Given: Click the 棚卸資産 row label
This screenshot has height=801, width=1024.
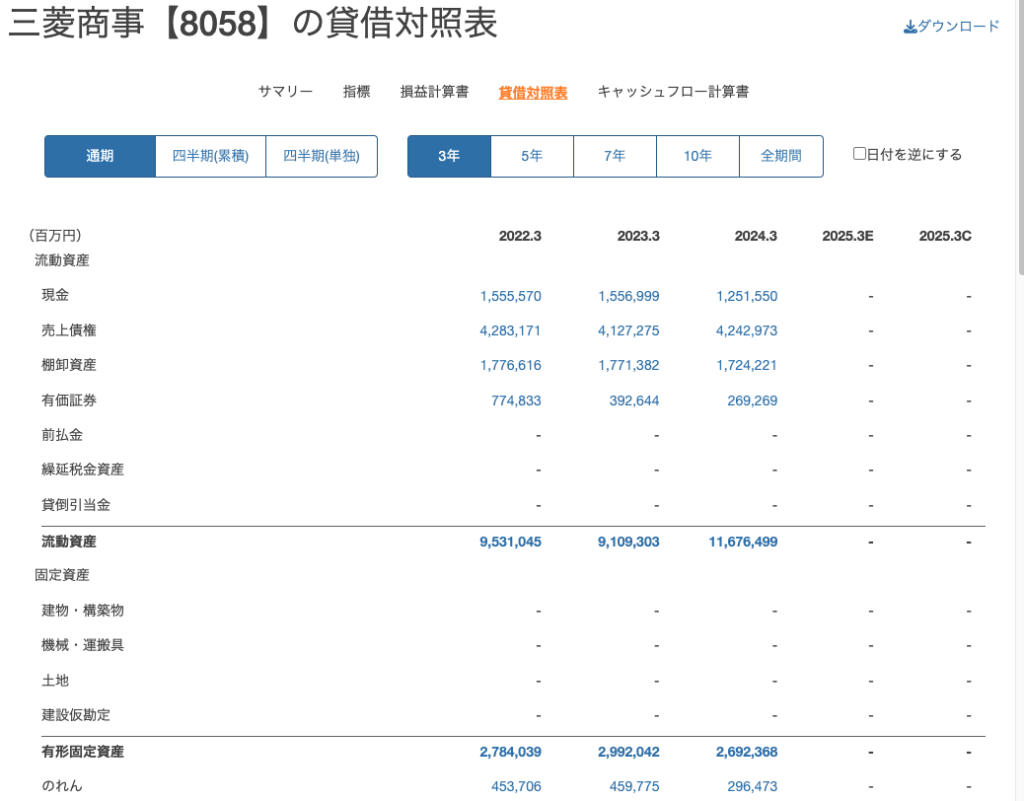Looking at the screenshot, I should click(69, 365).
